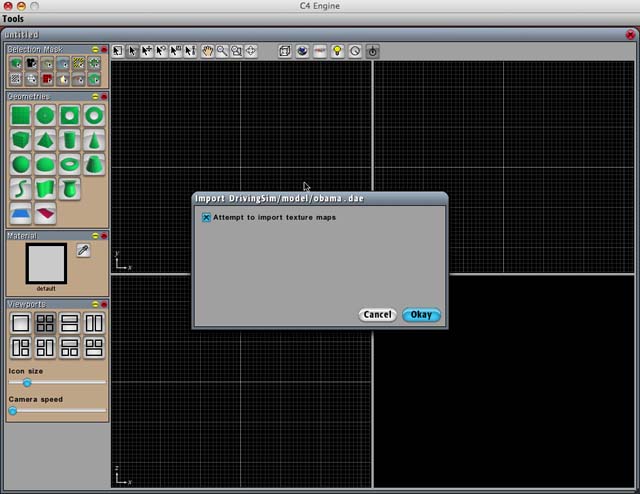The image size is (640, 494).
Task: Cancel the obama.dae import dialog
Action: [x=377, y=314]
